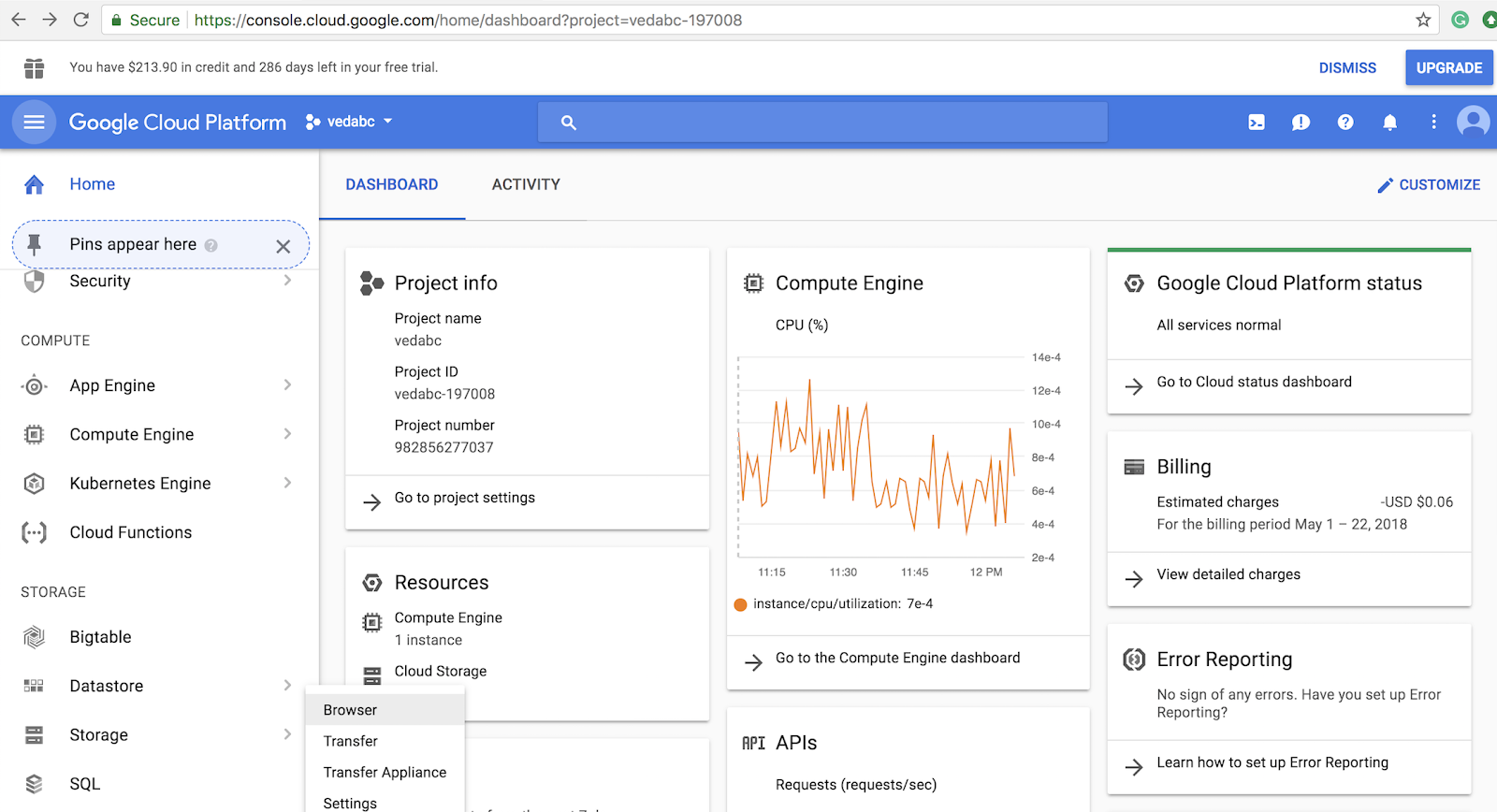Select Settings in the Storage submenu
Image resolution: width=1497 pixels, height=812 pixels.
[x=385, y=803]
